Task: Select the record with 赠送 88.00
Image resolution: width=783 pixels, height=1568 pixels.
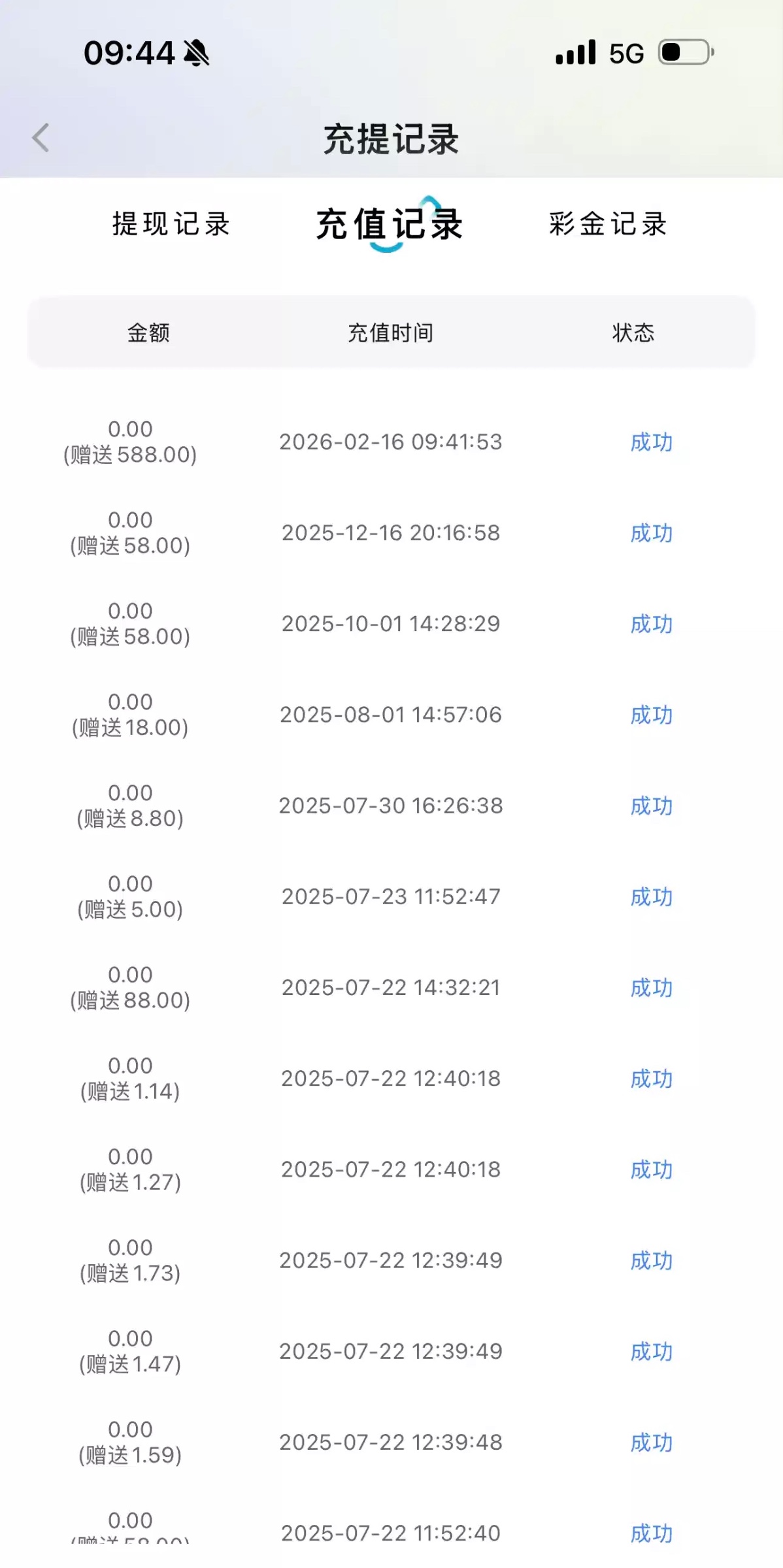Action: pos(130,987)
